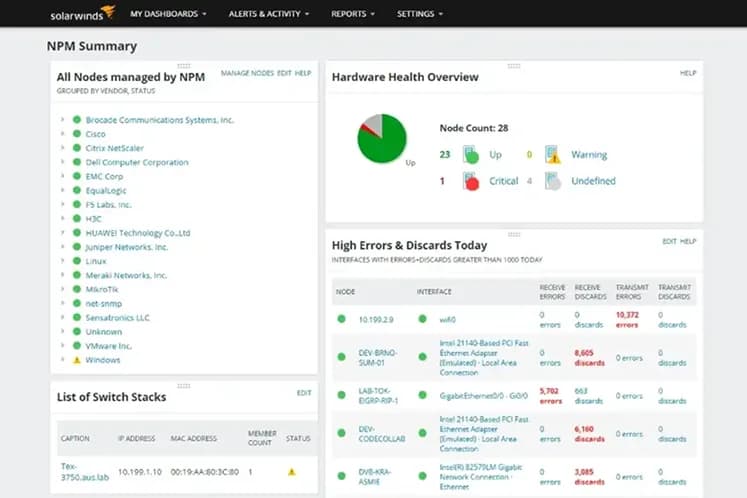Expand the H3C node group
747x498 pixels.
pos(62,218)
